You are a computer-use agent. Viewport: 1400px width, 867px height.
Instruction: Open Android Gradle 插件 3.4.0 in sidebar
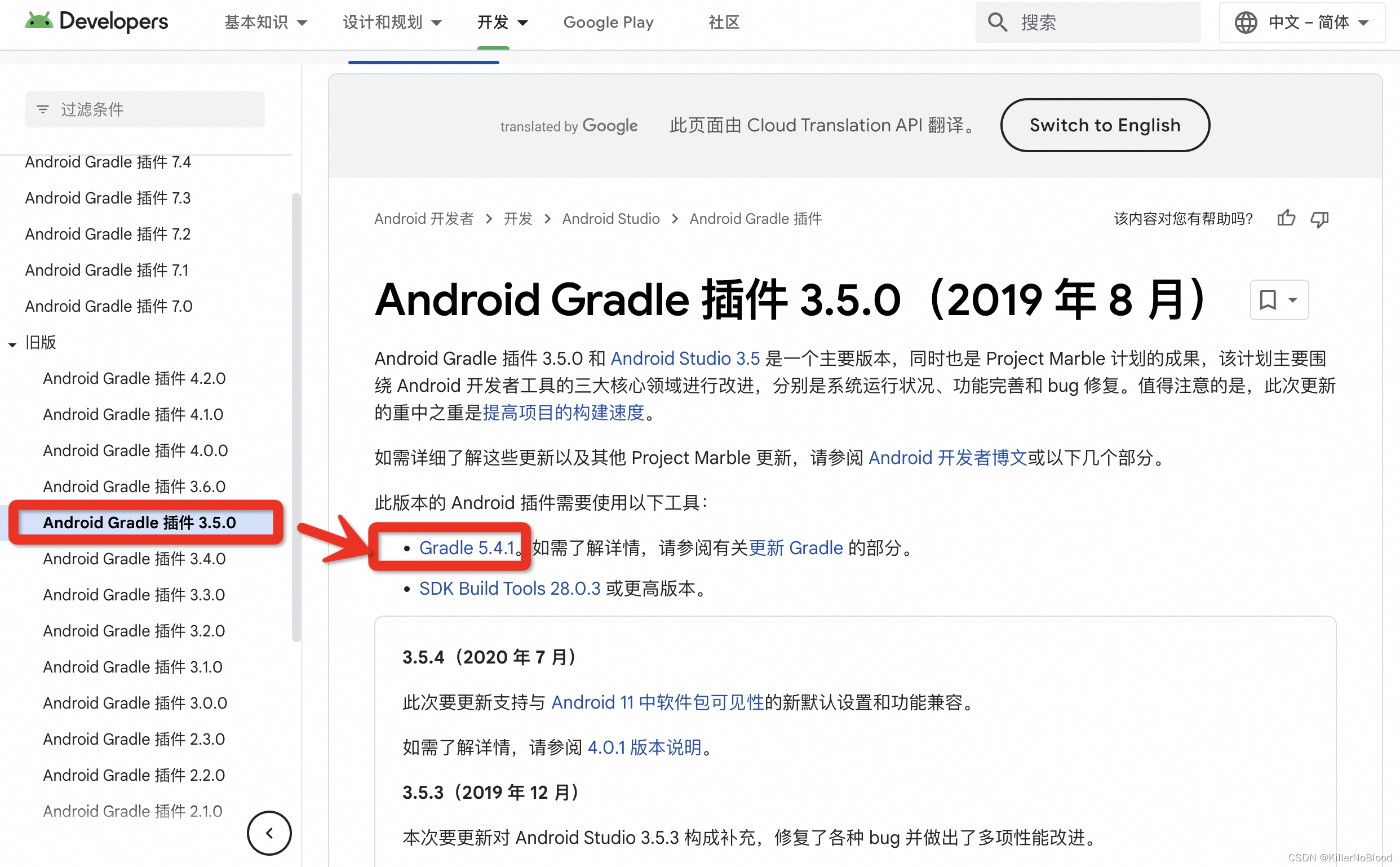(x=134, y=559)
